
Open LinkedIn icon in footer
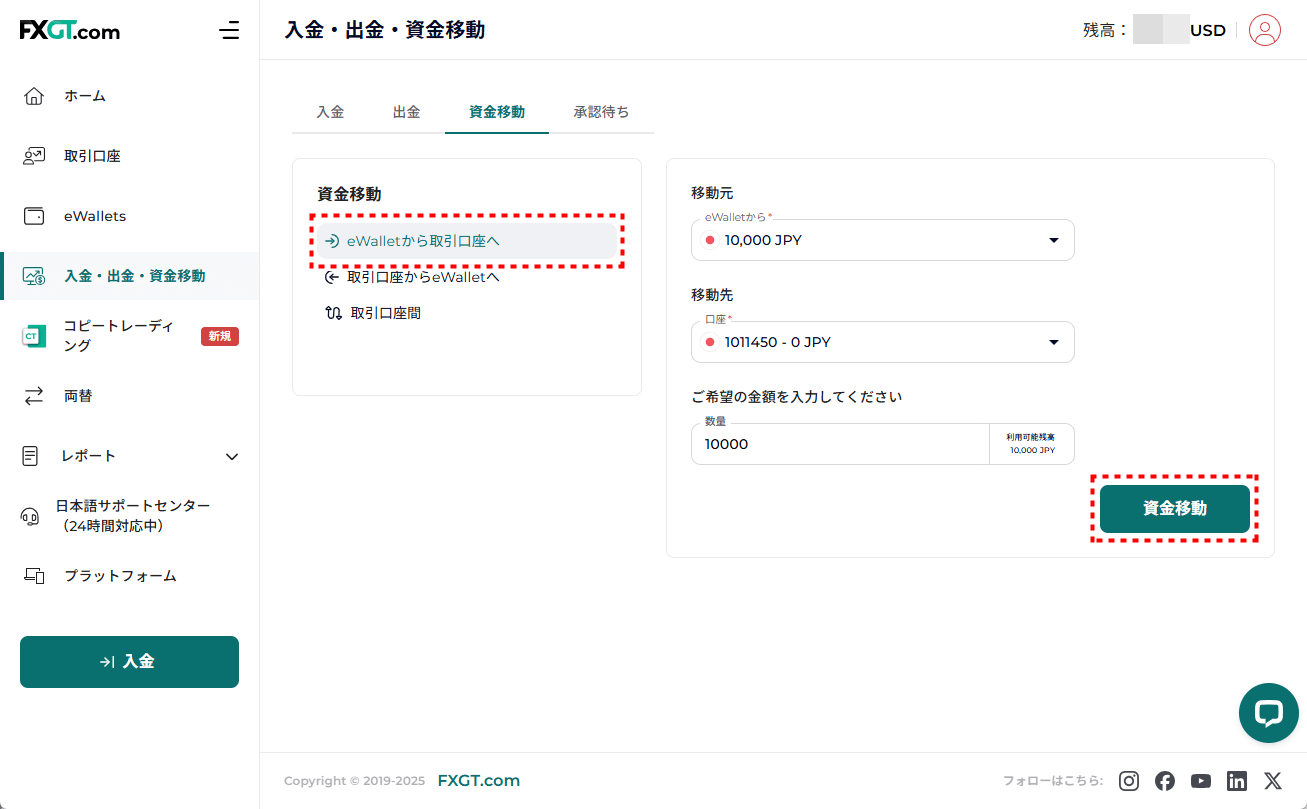(x=1237, y=781)
